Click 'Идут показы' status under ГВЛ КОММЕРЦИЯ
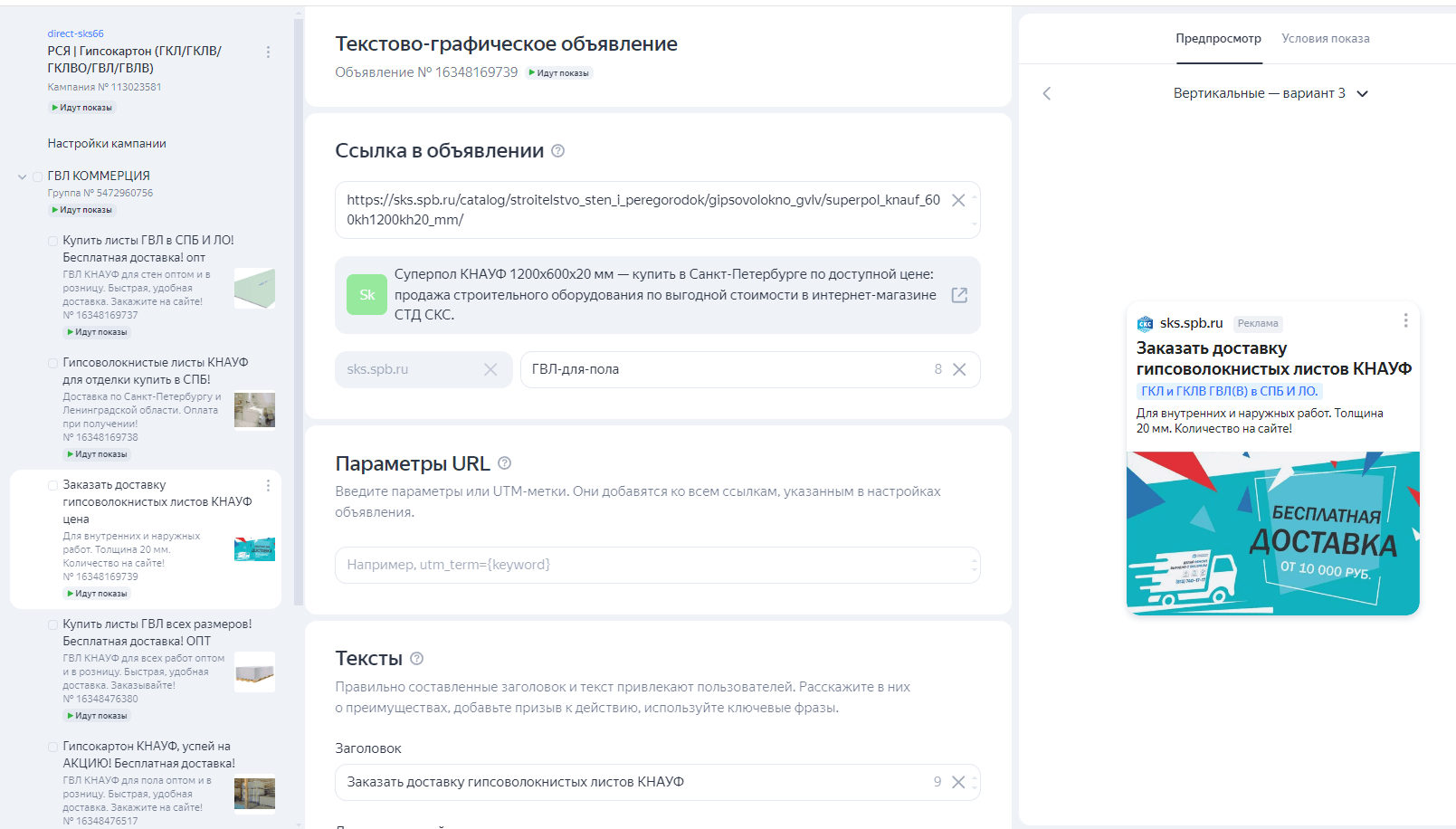Screen dimensions: 1456x829 (82, 210)
